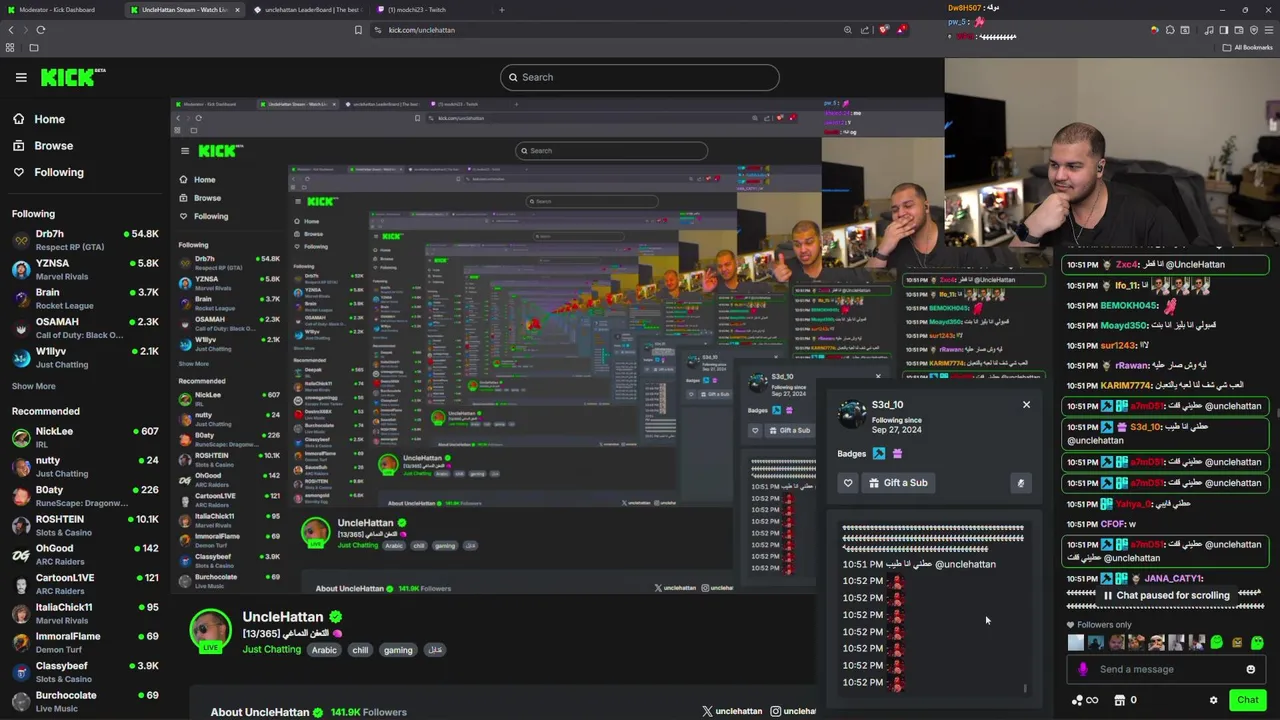Focus the Kick search field
Image resolution: width=1280 pixels, height=720 pixels.
(x=640, y=77)
